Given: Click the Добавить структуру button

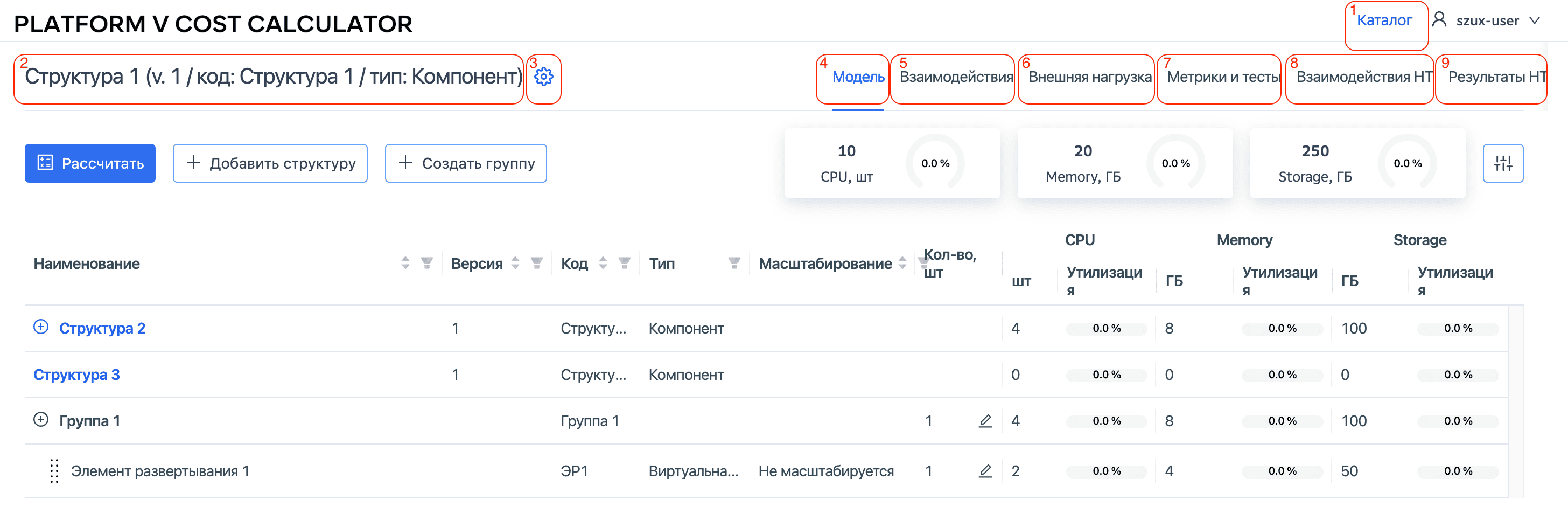Looking at the screenshot, I should click(270, 163).
